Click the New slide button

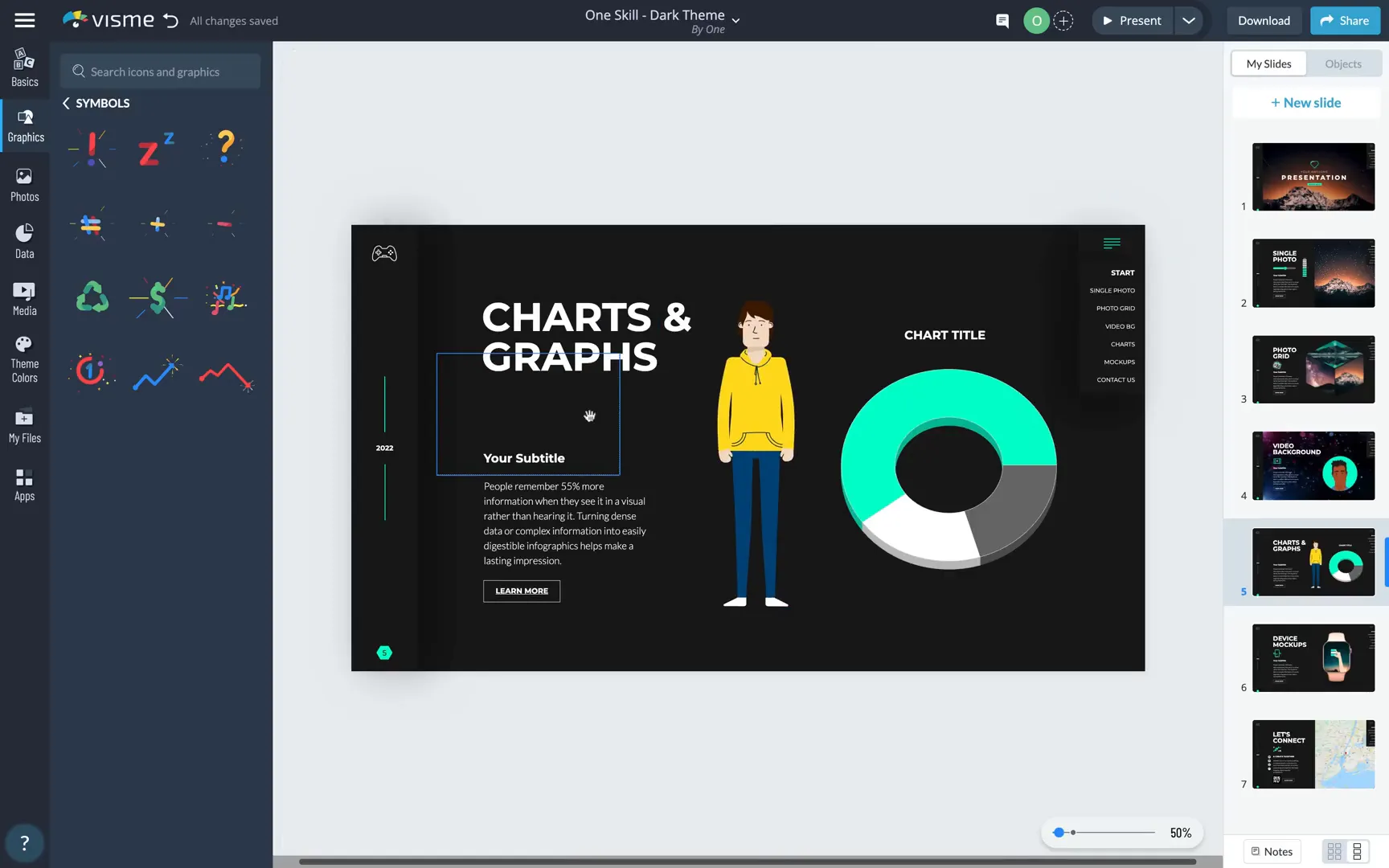[x=1305, y=102]
